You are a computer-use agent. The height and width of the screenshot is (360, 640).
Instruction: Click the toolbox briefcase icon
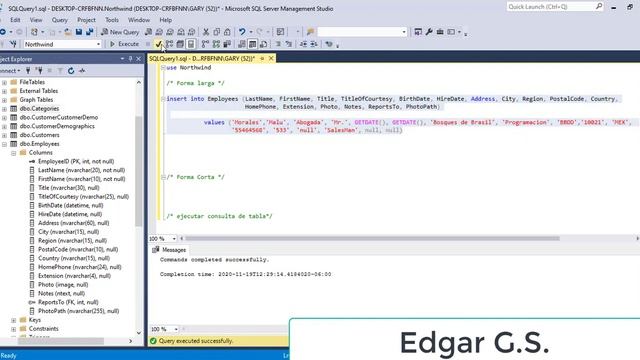440,32
